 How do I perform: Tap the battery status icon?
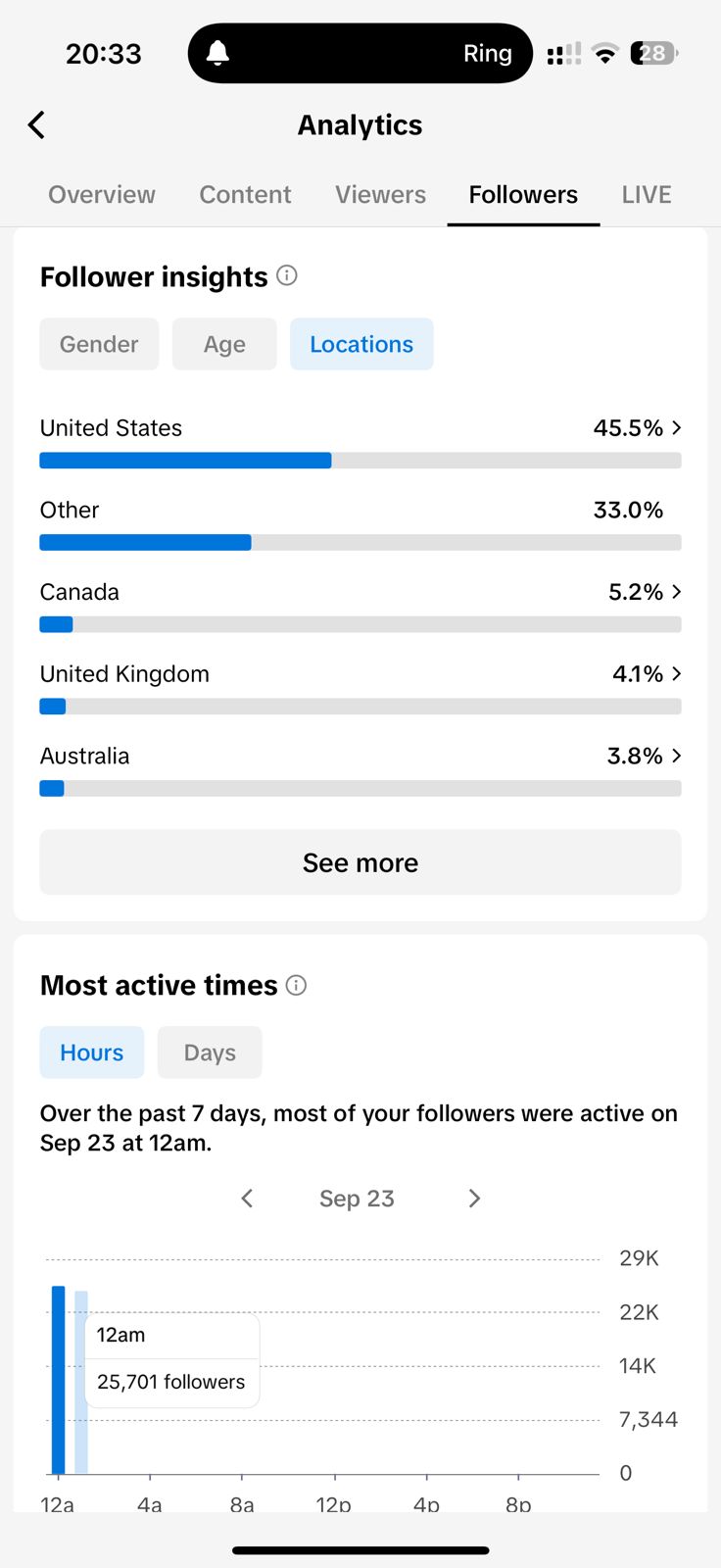pos(653,53)
